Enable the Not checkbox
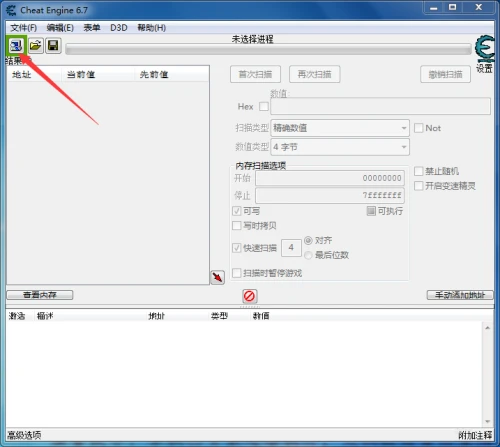500x447 pixels. coord(418,128)
